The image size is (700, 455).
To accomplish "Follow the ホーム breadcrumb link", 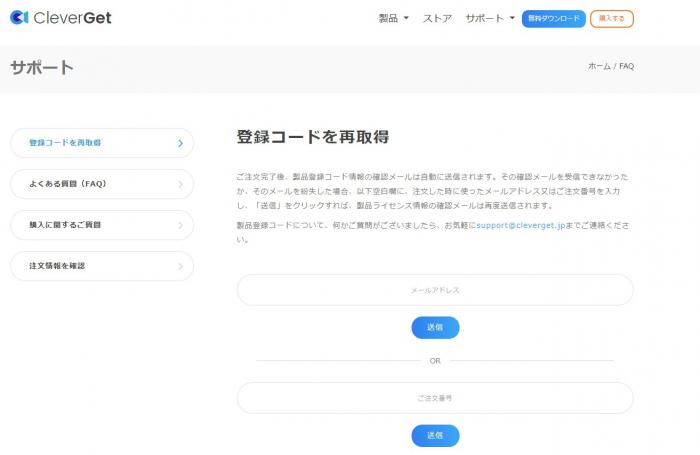I will point(600,66).
